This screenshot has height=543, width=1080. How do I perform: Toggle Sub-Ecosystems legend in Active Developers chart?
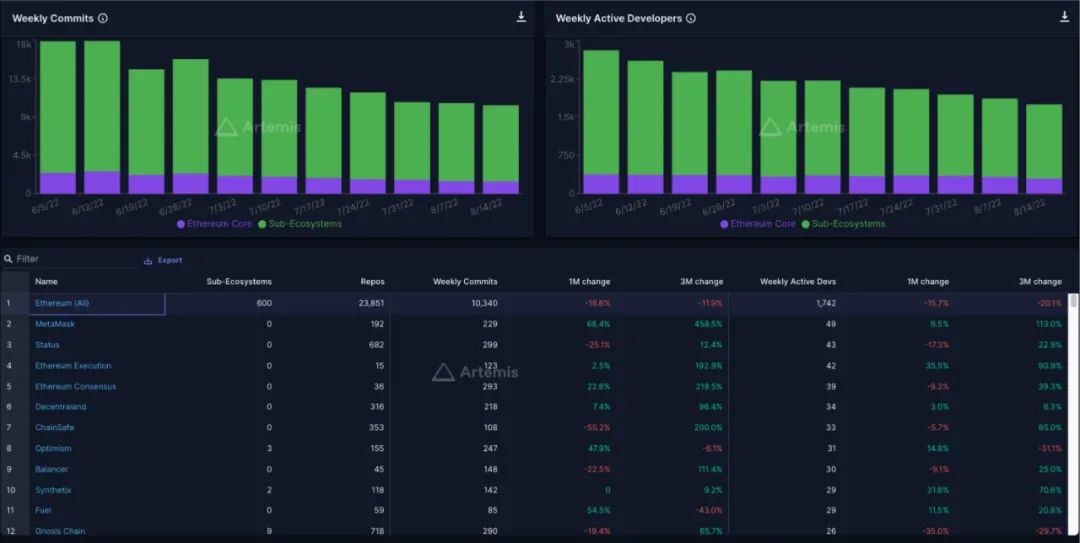pyautogui.click(x=844, y=224)
